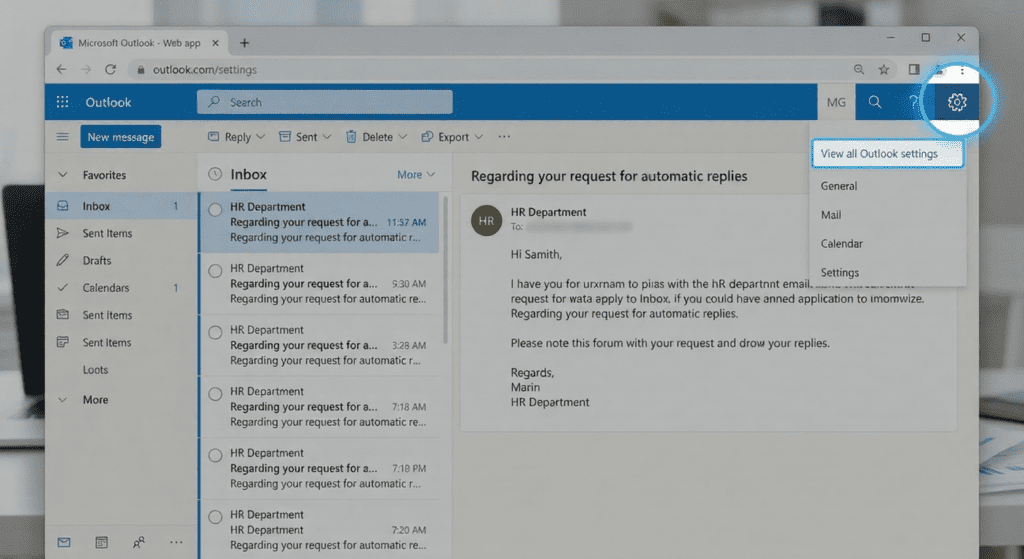The height and width of the screenshot is (559, 1024).
Task: Open the People module icon at bottom
Action: point(138,542)
